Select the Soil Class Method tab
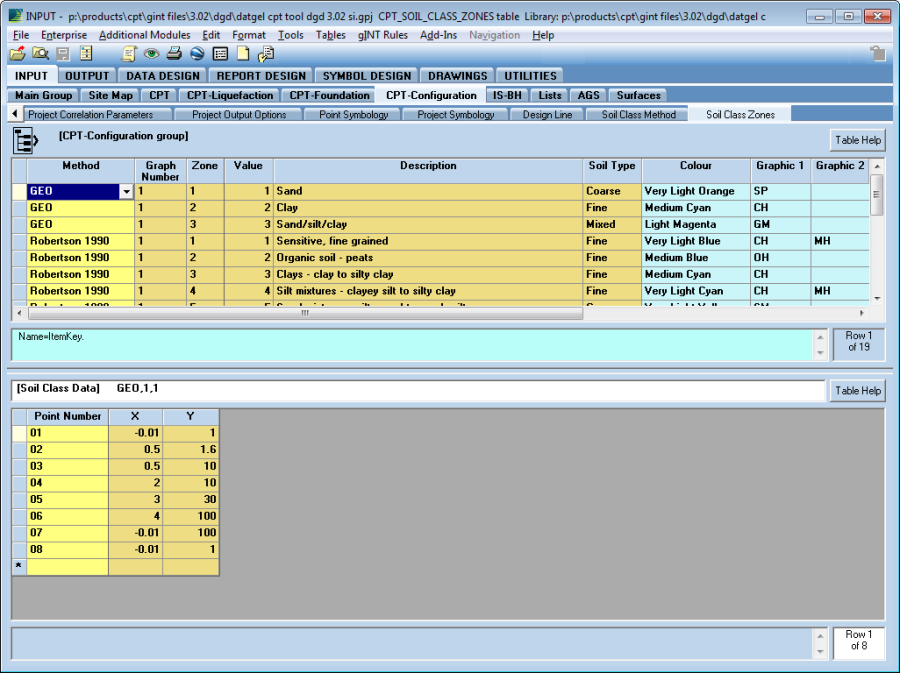Image resolution: width=900 pixels, height=673 pixels. 638,115
